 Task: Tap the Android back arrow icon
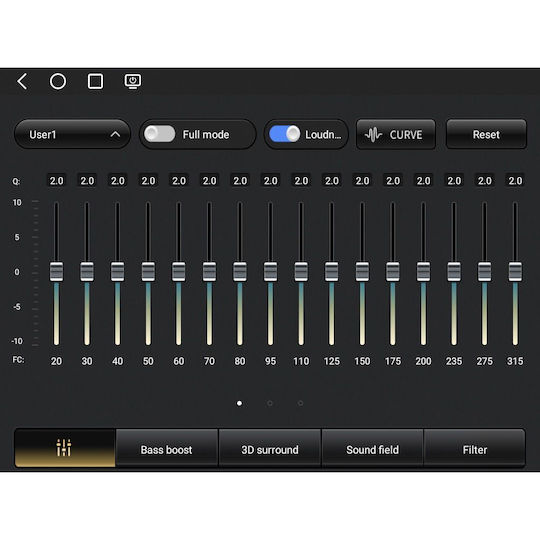[x=22, y=82]
